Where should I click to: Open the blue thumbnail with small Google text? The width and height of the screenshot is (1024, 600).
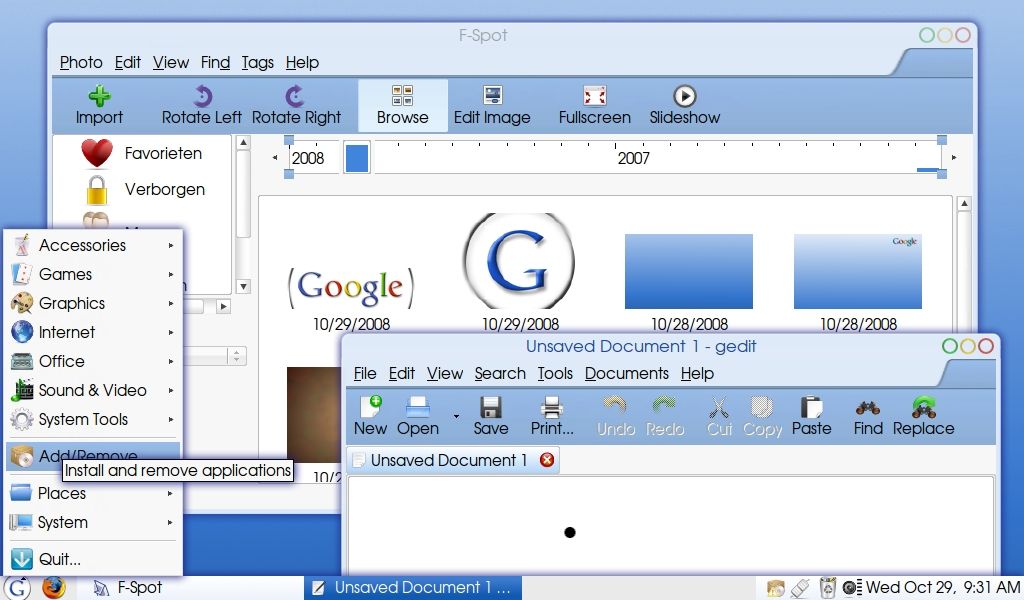[857, 272]
